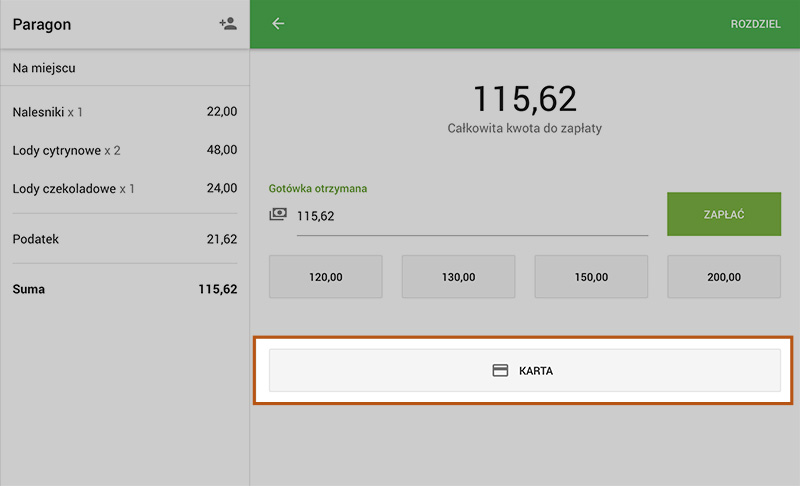Select the Lody cytrynowe x 2 item
This screenshot has height=486, width=800.
(x=124, y=150)
